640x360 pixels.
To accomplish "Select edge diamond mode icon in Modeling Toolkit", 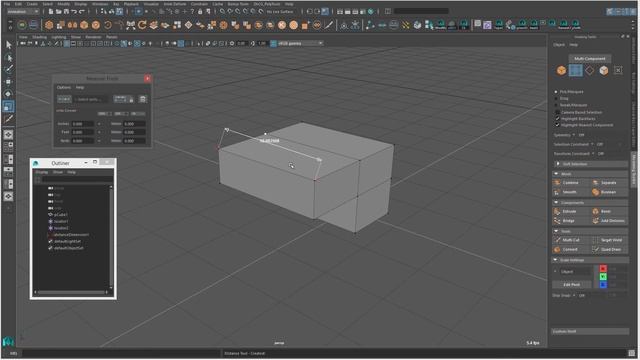I will point(590,71).
